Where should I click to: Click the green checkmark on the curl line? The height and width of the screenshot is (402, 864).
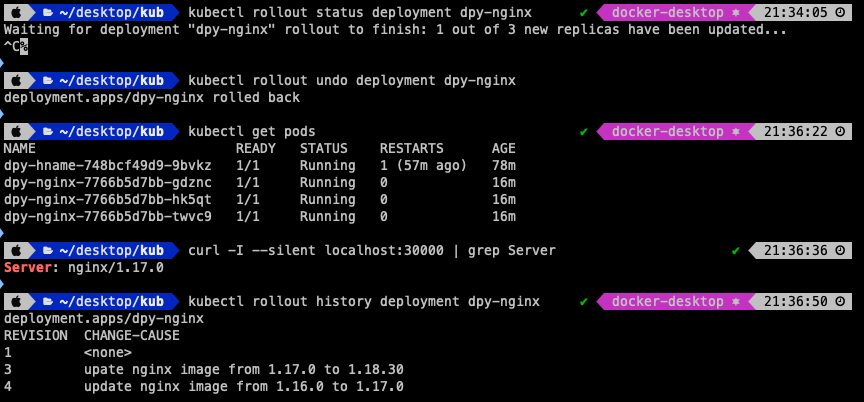[x=735, y=251]
